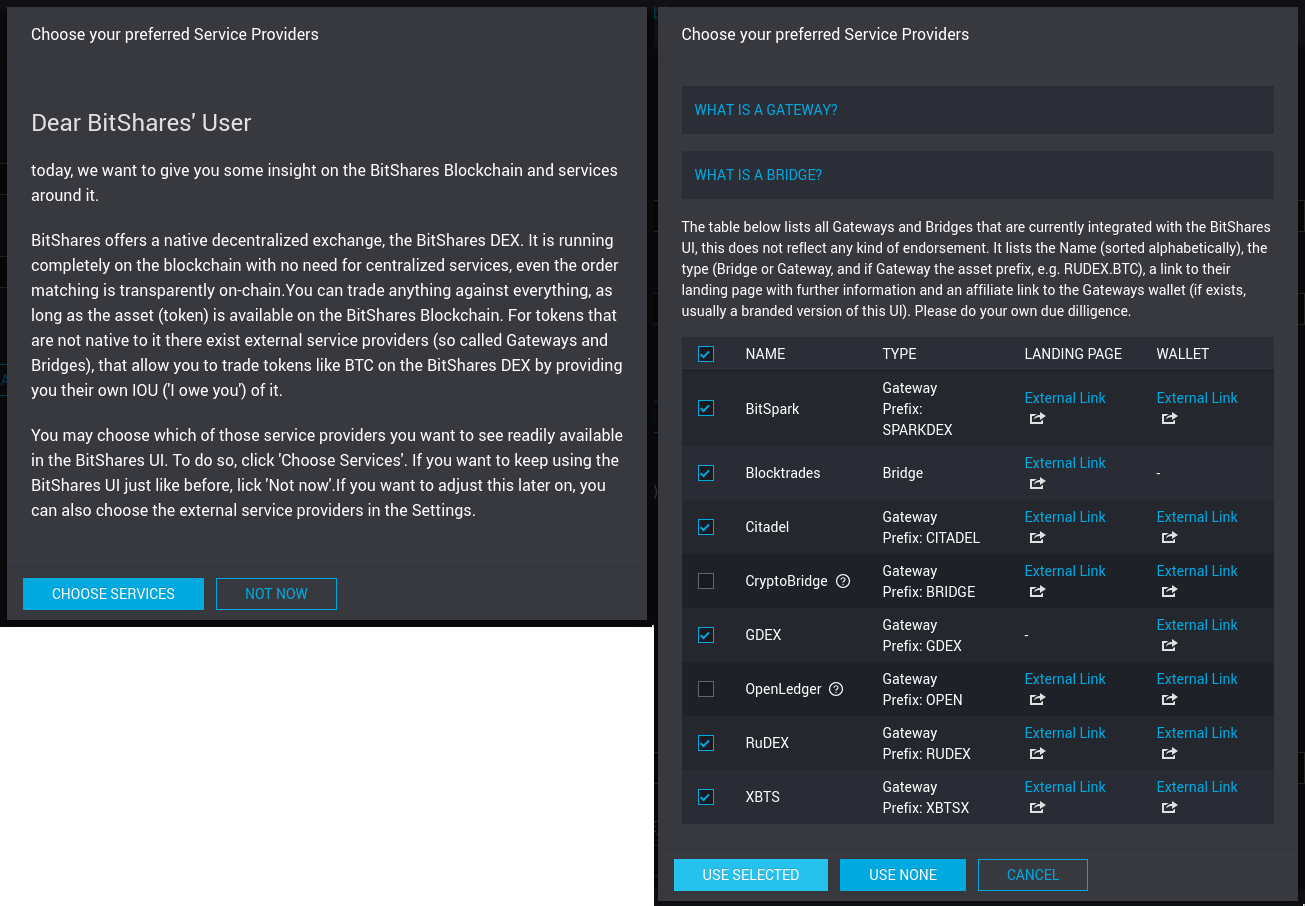Click the RuDEX name cell
This screenshot has height=906, width=1305.
(767, 743)
